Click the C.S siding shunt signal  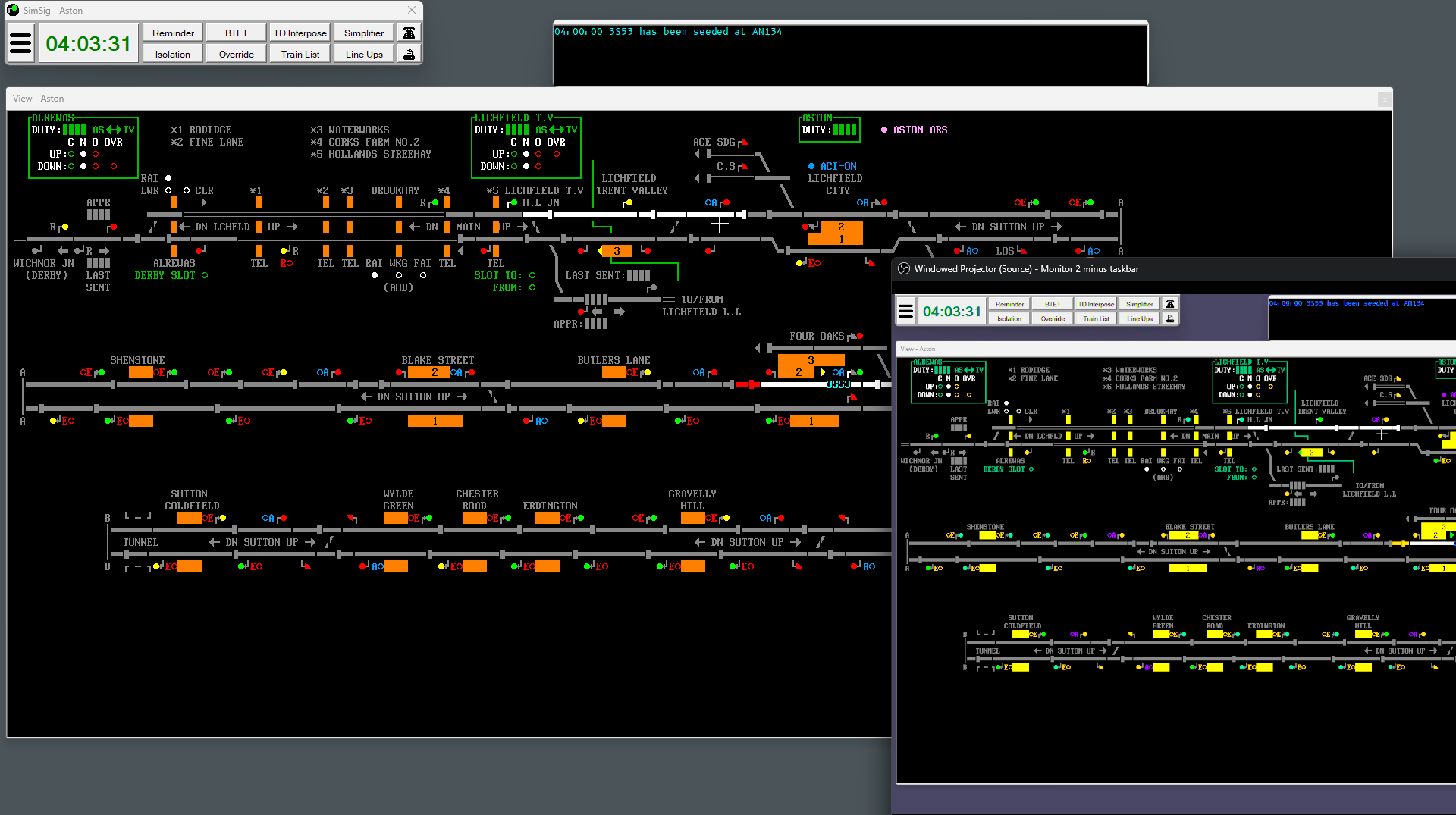coord(743,167)
